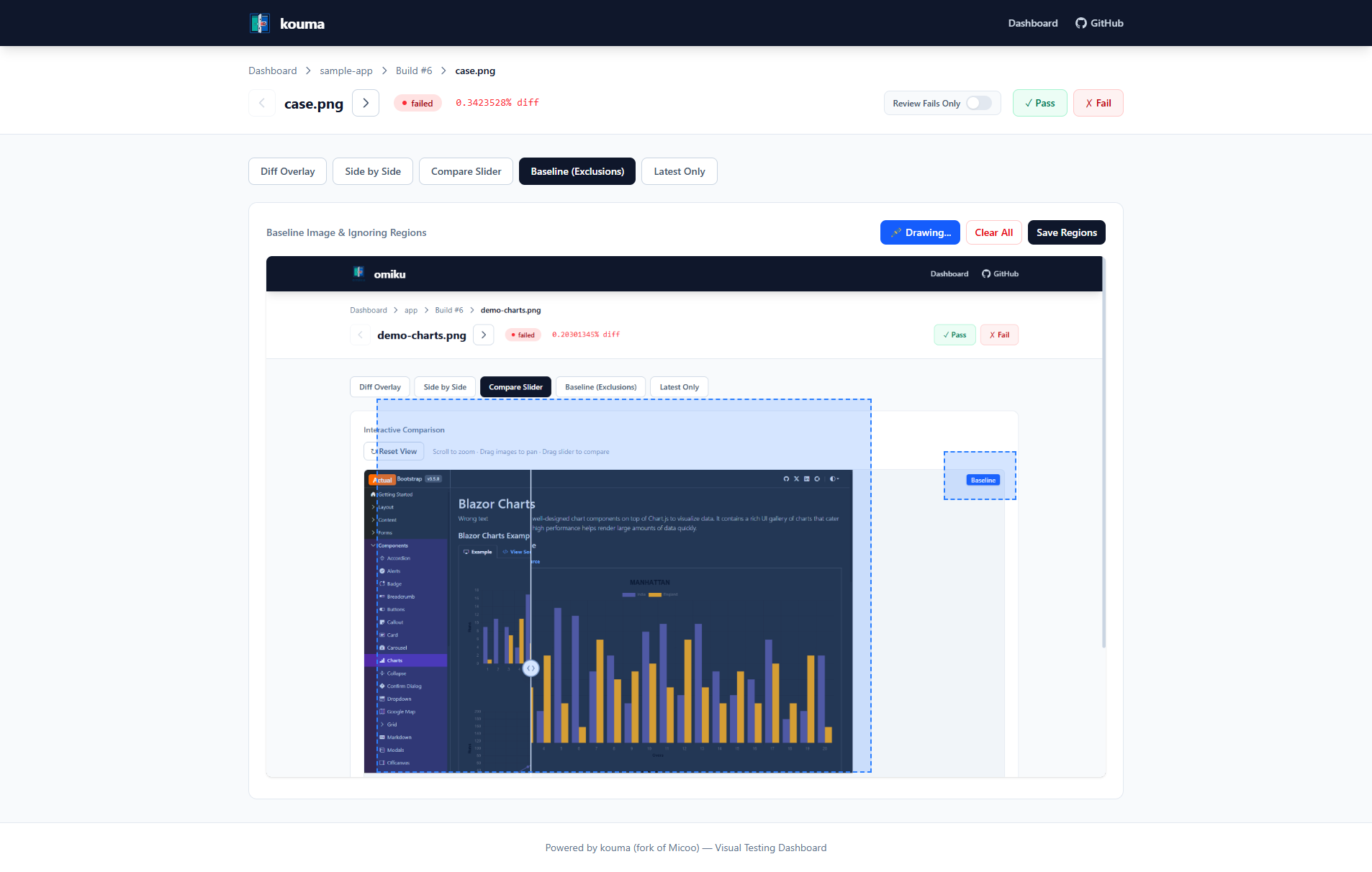
Task: Open the GitHub link in header
Action: tap(1099, 23)
